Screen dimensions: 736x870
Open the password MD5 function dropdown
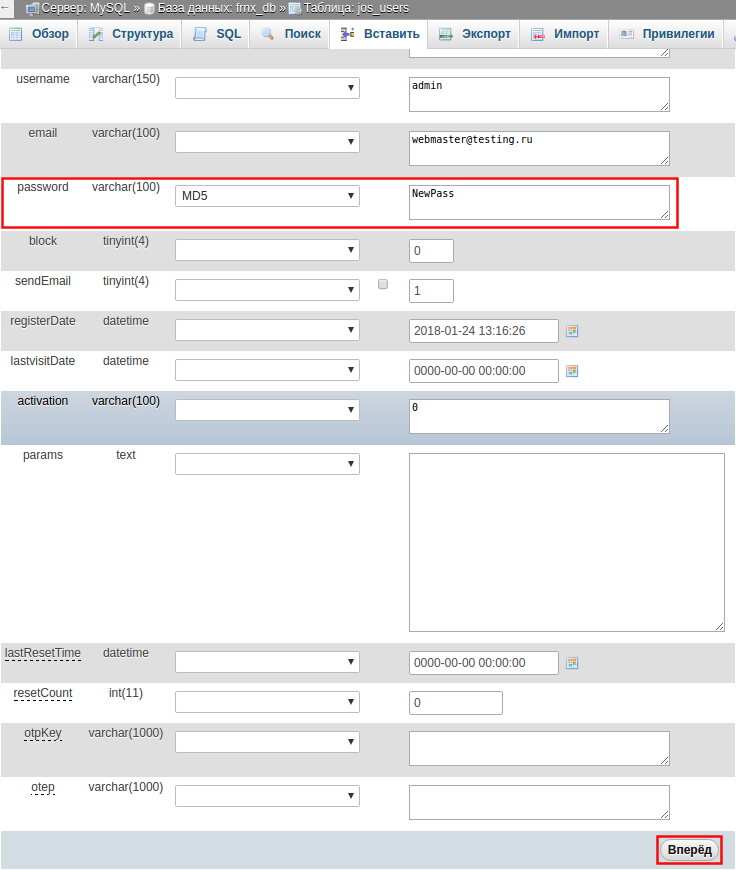pos(268,196)
